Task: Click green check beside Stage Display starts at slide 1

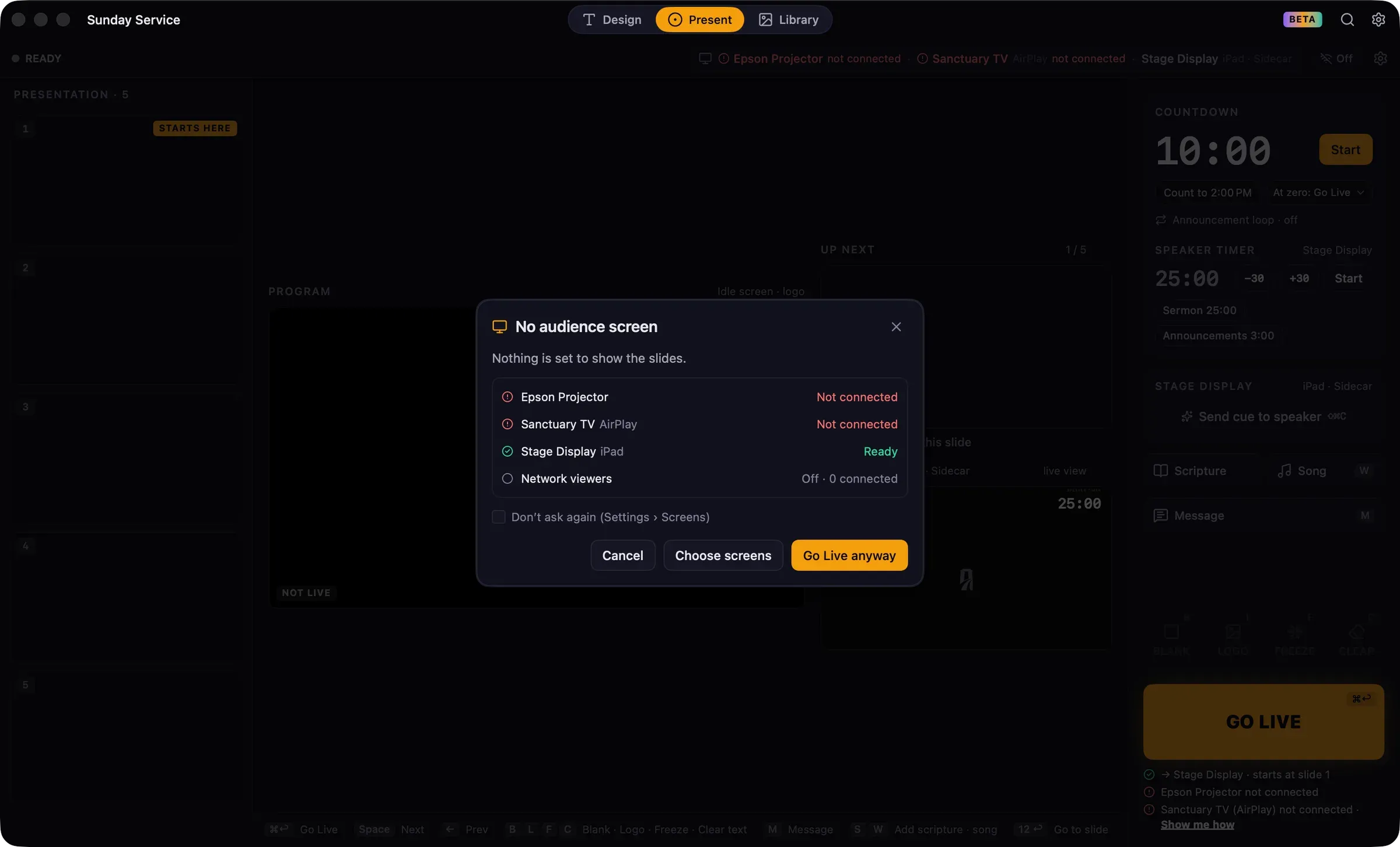Action: point(1149,775)
